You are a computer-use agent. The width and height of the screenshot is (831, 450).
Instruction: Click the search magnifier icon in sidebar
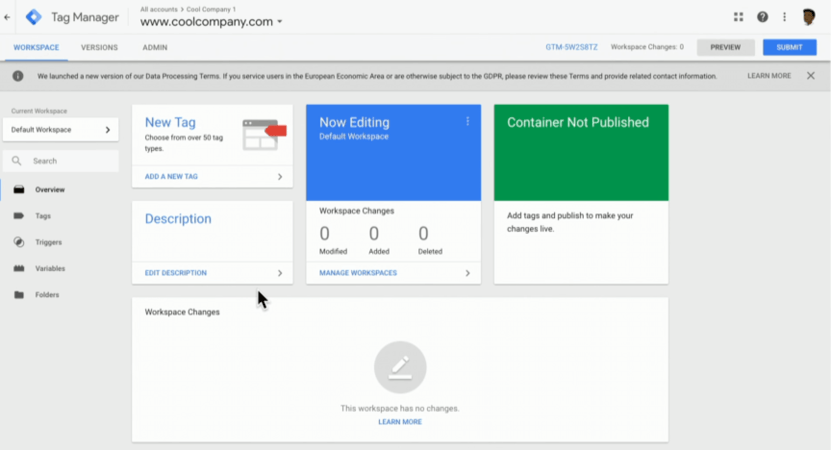[x=17, y=161]
